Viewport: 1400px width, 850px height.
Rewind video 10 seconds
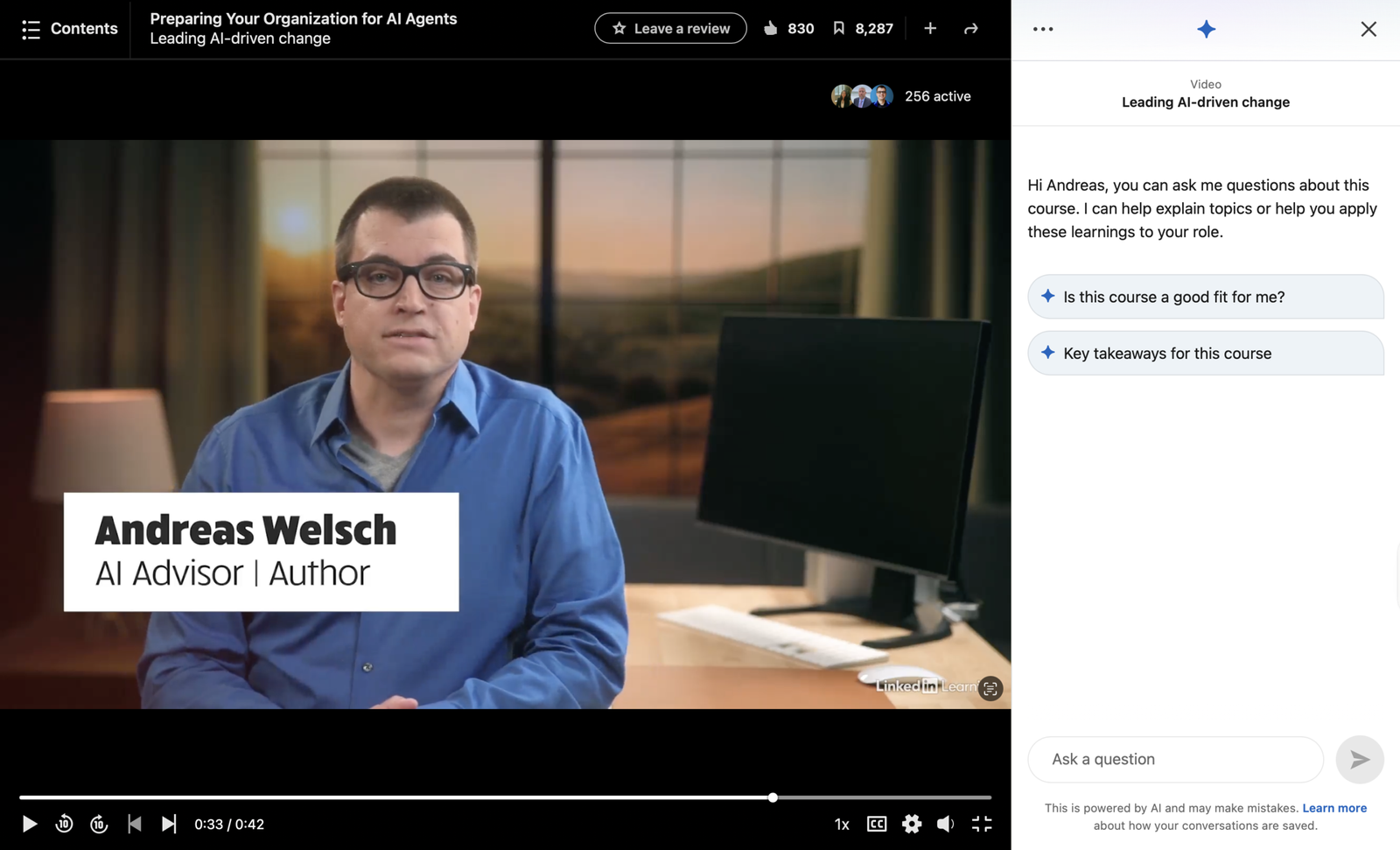[64, 824]
